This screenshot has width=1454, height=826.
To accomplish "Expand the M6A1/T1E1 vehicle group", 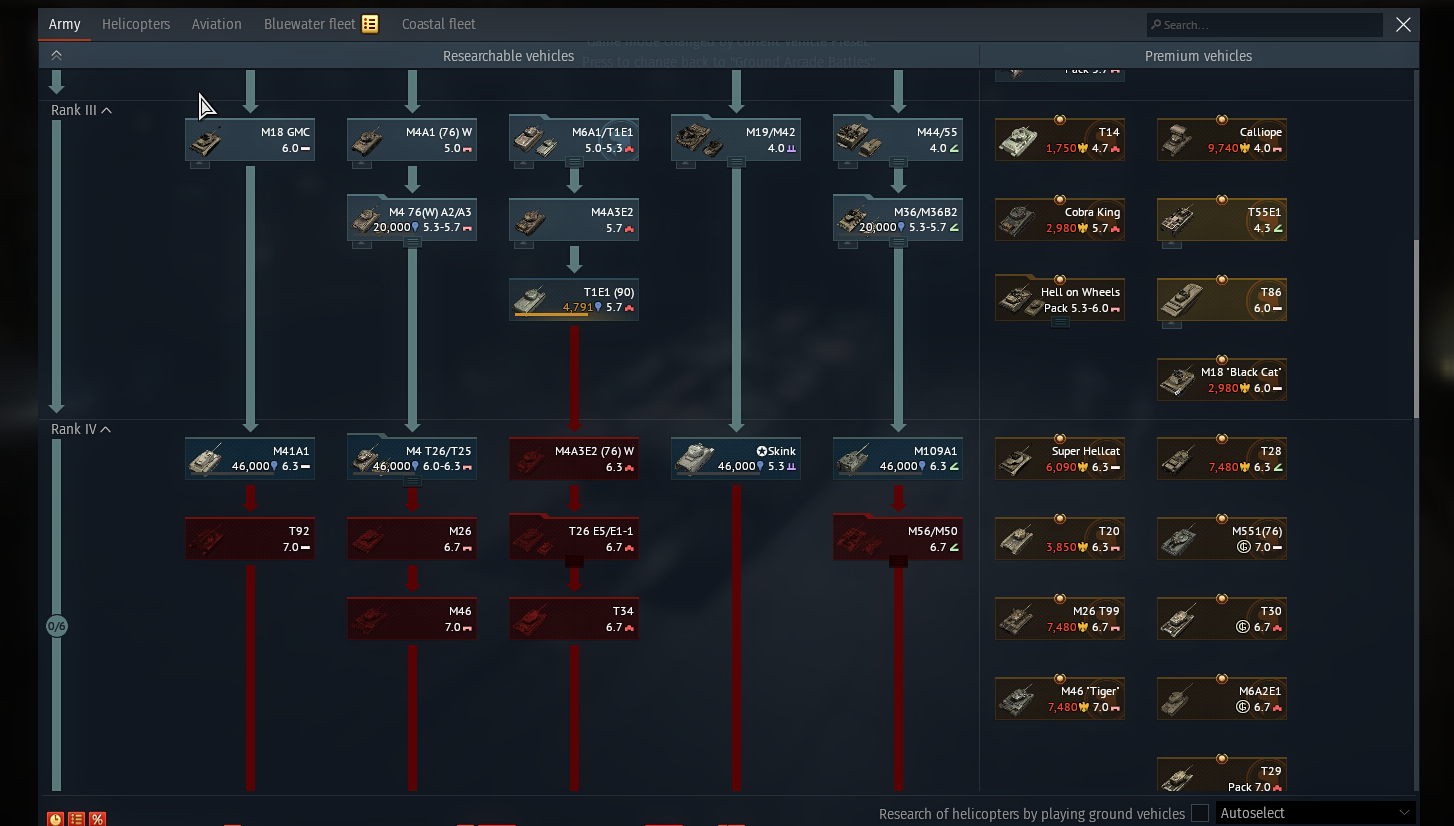I will pos(574,161).
